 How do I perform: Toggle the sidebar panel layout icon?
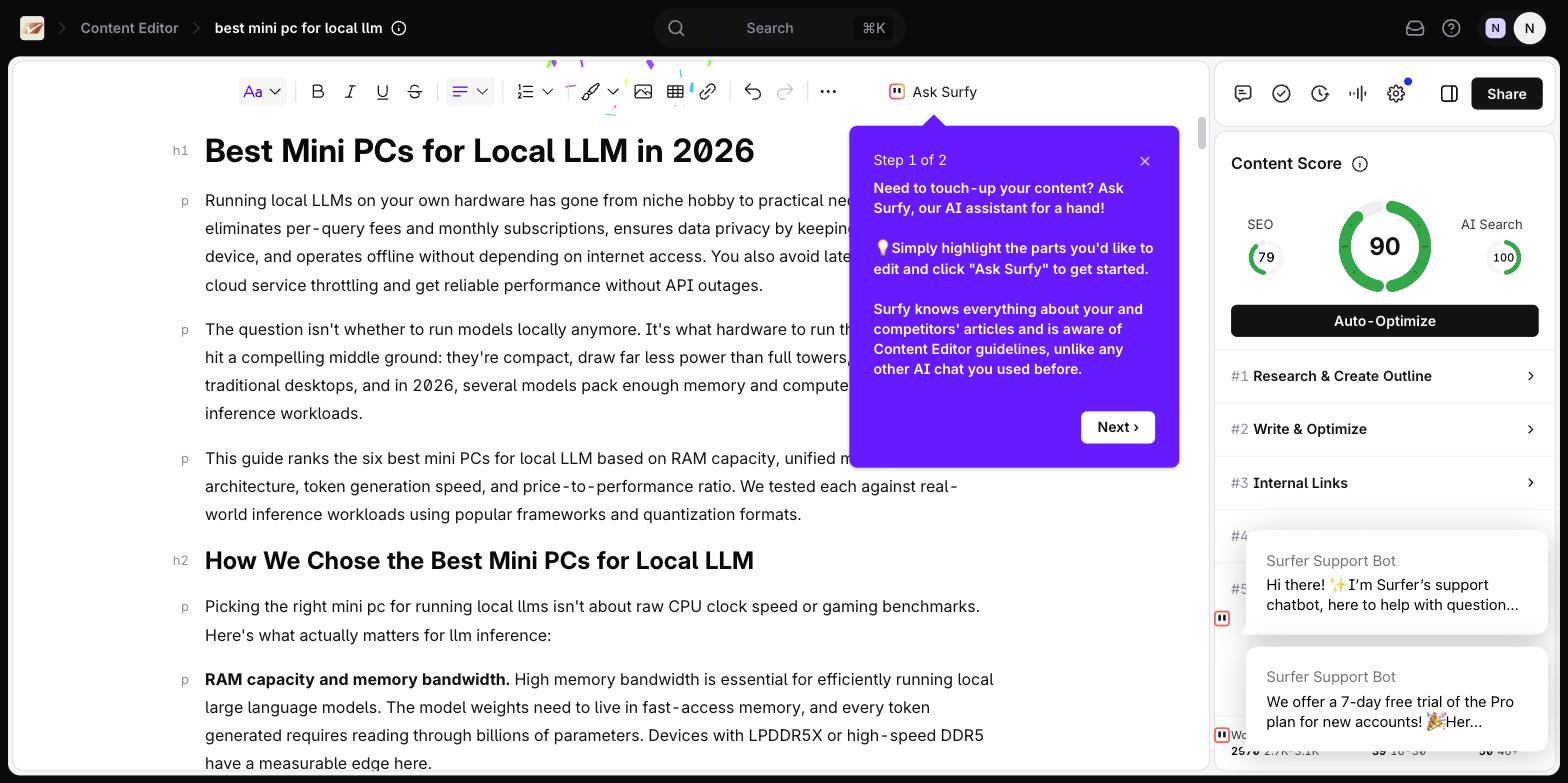click(1449, 93)
